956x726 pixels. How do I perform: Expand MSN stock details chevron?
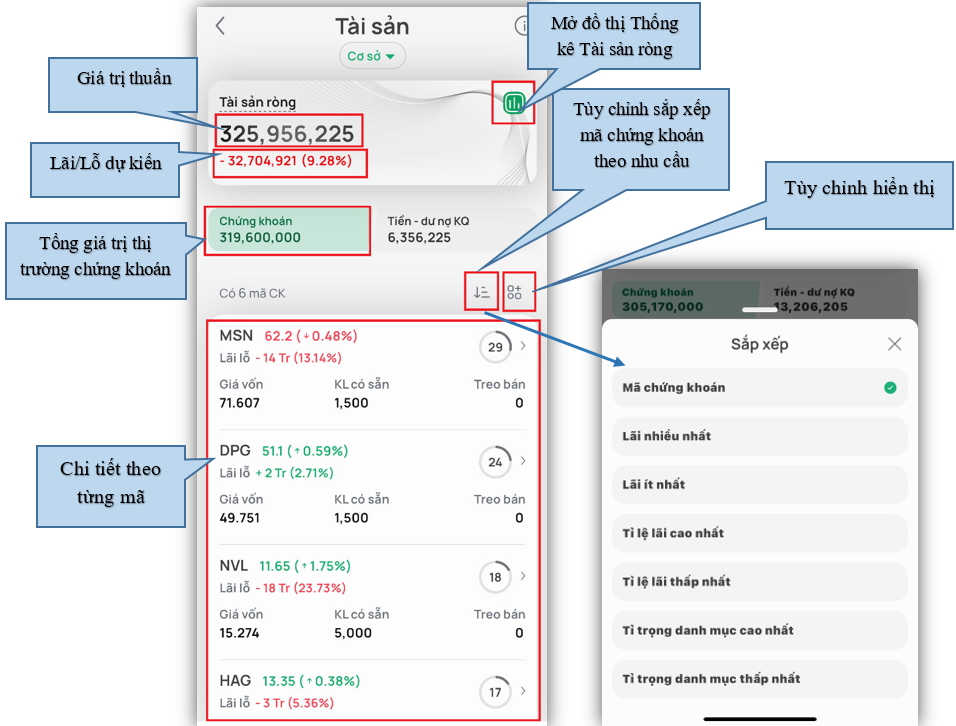click(523, 346)
